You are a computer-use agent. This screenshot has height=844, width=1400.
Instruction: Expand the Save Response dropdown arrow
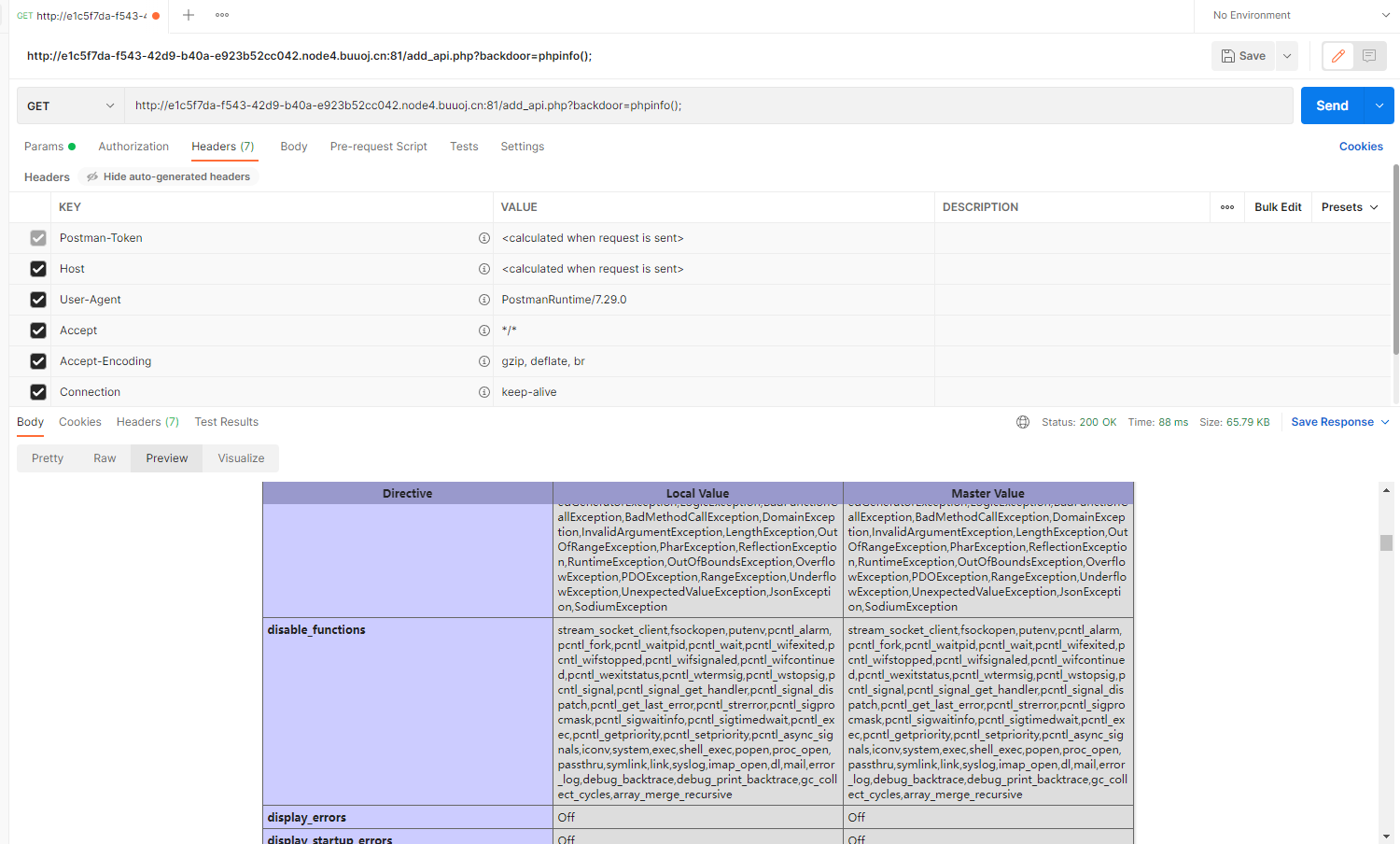(x=1385, y=422)
